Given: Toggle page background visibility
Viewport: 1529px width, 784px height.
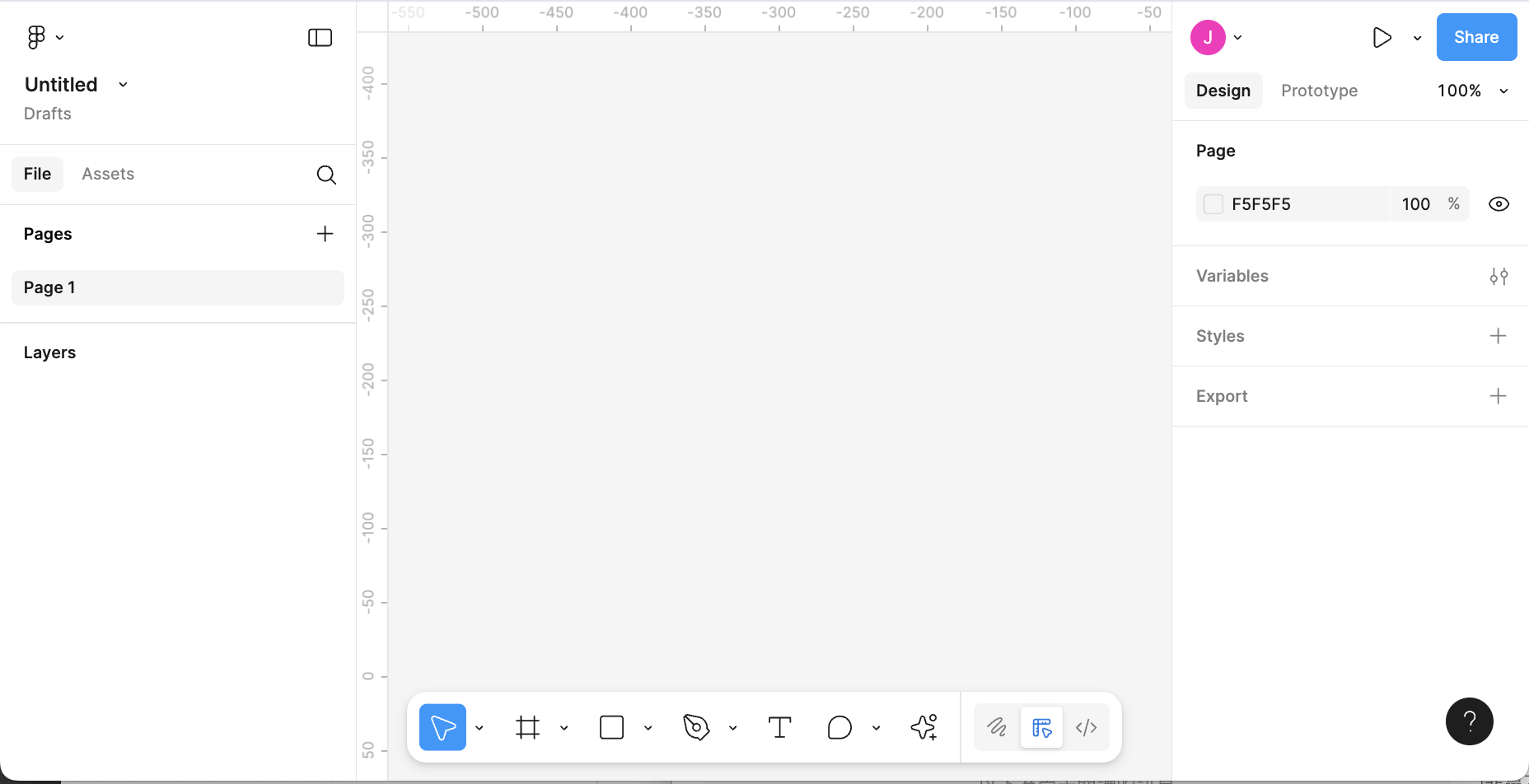Looking at the screenshot, I should (x=1499, y=203).
